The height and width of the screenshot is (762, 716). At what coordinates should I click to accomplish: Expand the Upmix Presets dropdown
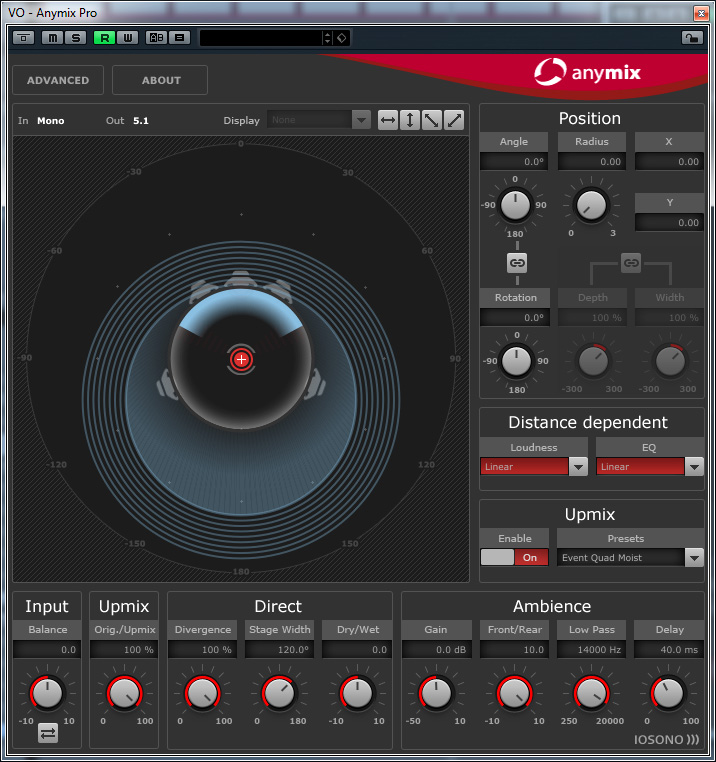pyautogui.click(x=694, y=558)
